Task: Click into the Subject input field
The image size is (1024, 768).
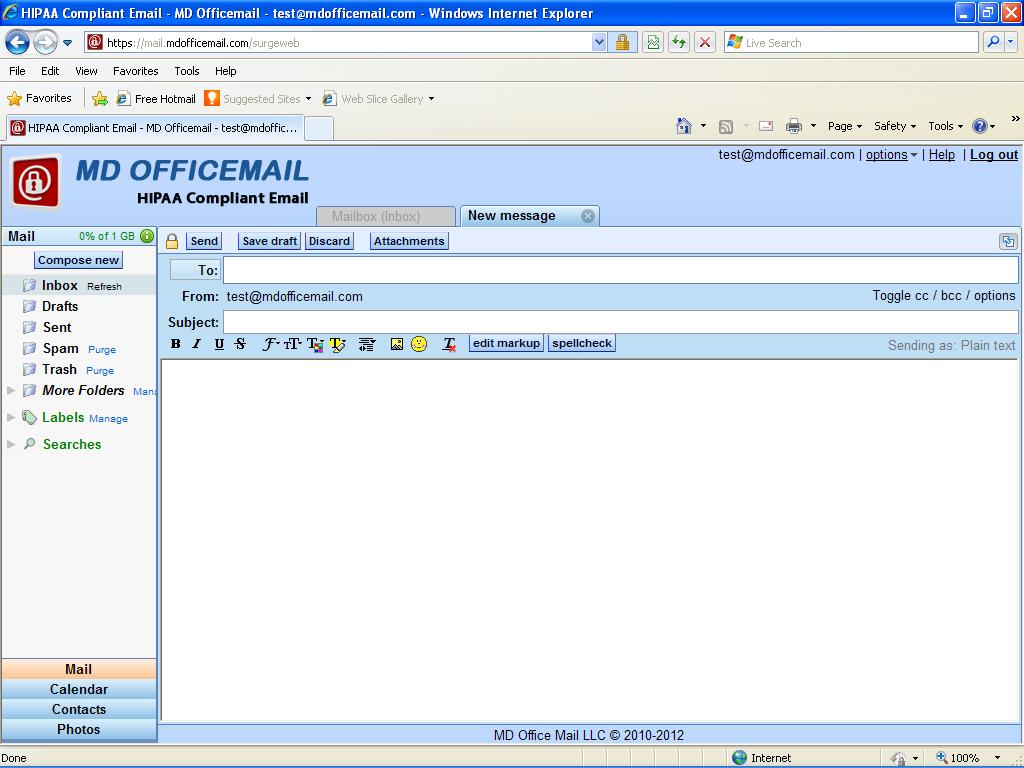Action: [620, 322]
